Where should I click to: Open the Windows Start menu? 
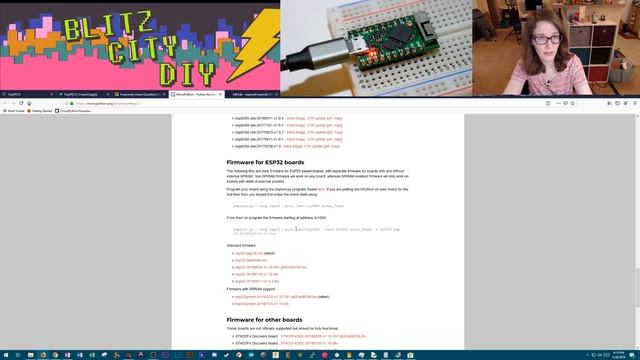(5, 355)
